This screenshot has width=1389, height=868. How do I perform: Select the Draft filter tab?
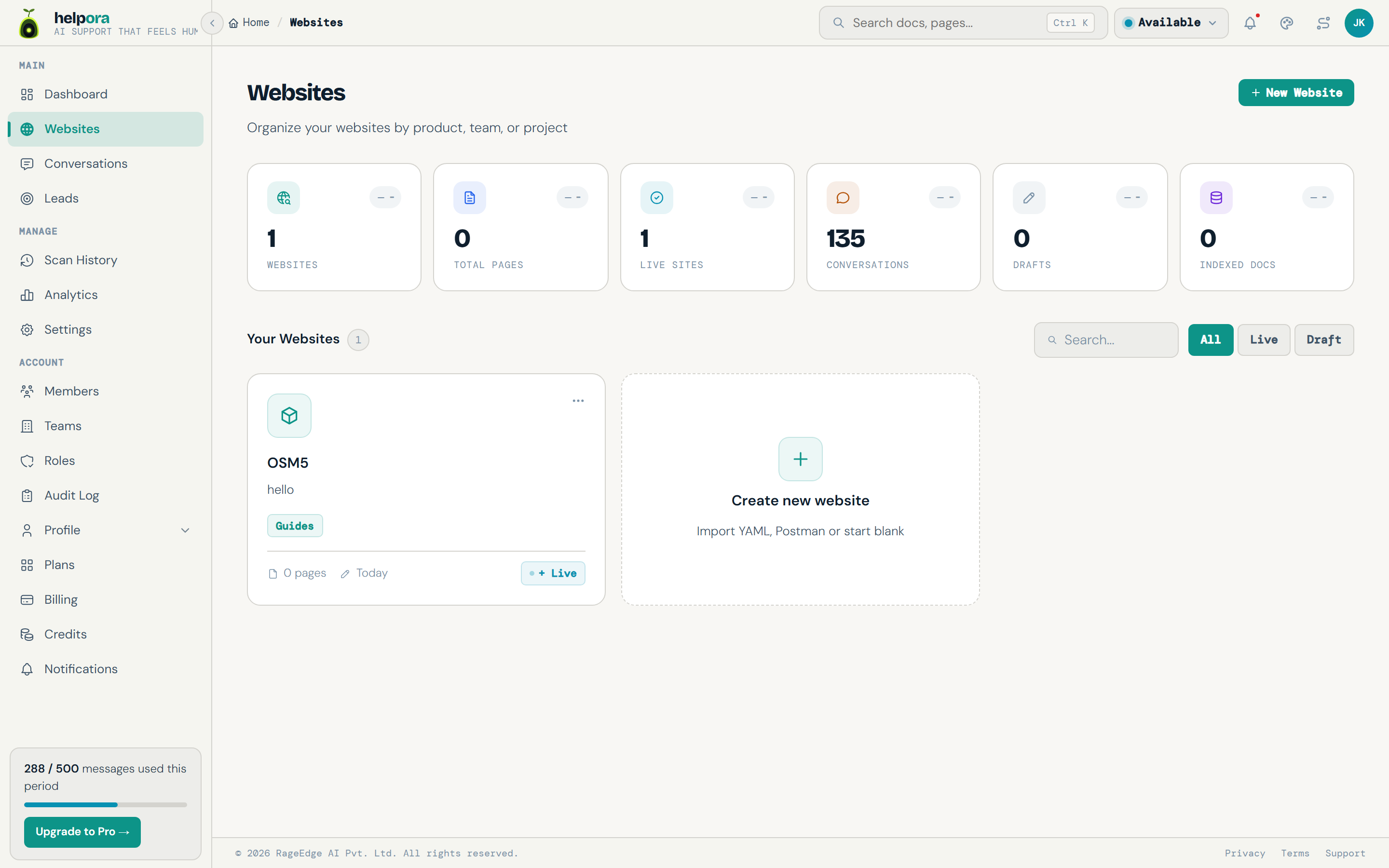click(x=1323, y=340)
